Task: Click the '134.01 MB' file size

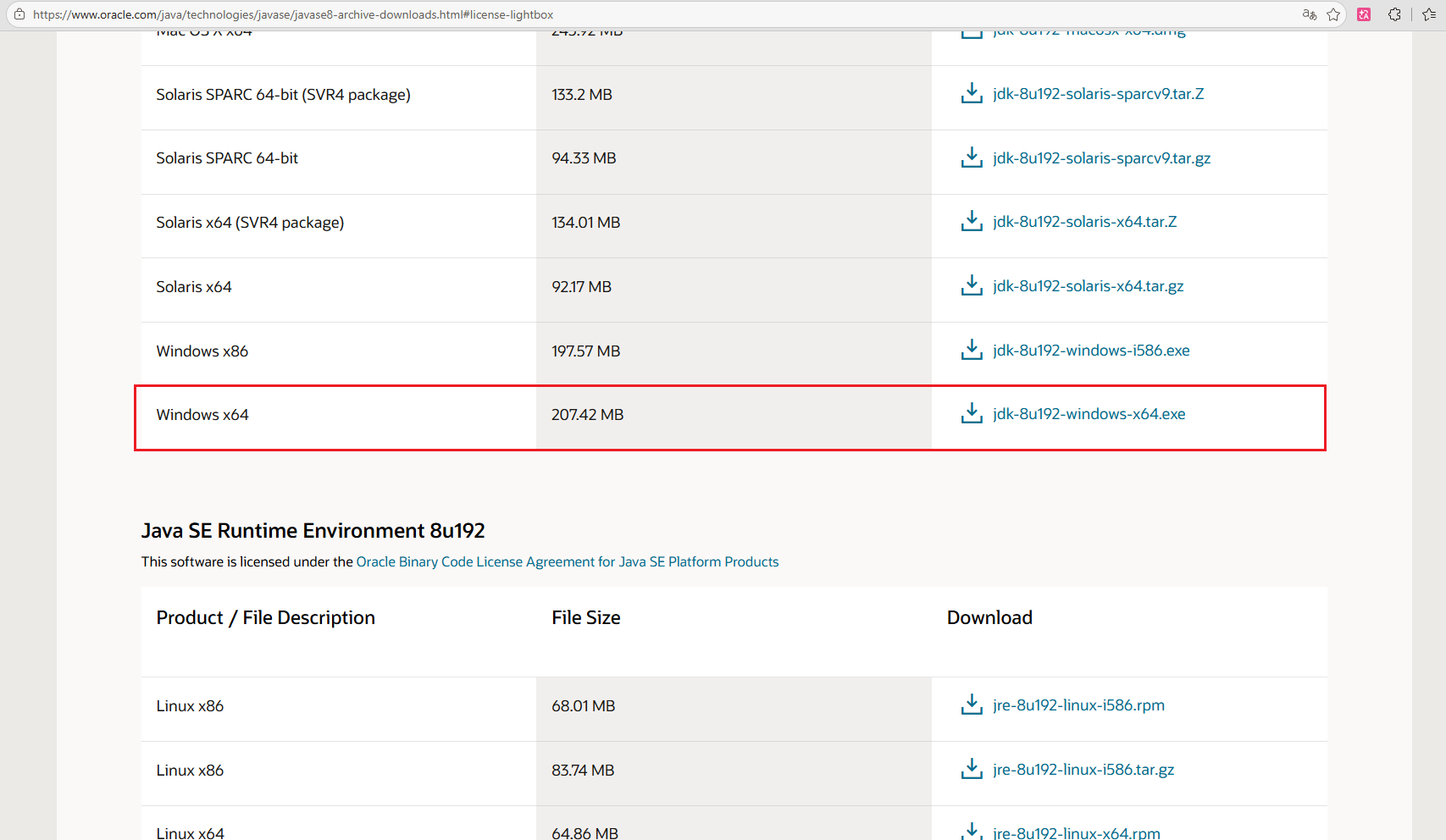Action: click(x=586, y=223)
